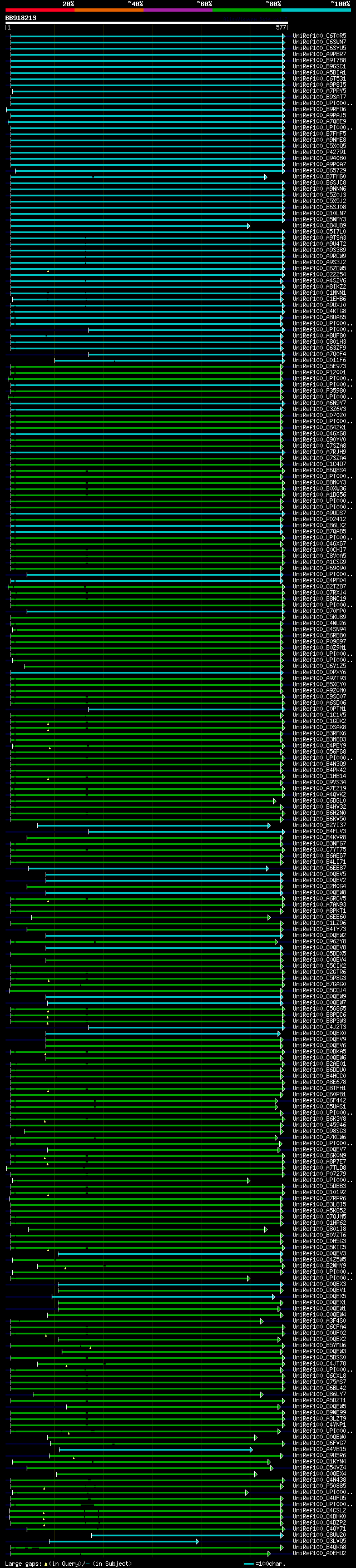This screenshot has height=1568, width=356.
Task: Select hit label UniRef100_B4PK42
Action: pyautogui.click(x=319, y=770)
